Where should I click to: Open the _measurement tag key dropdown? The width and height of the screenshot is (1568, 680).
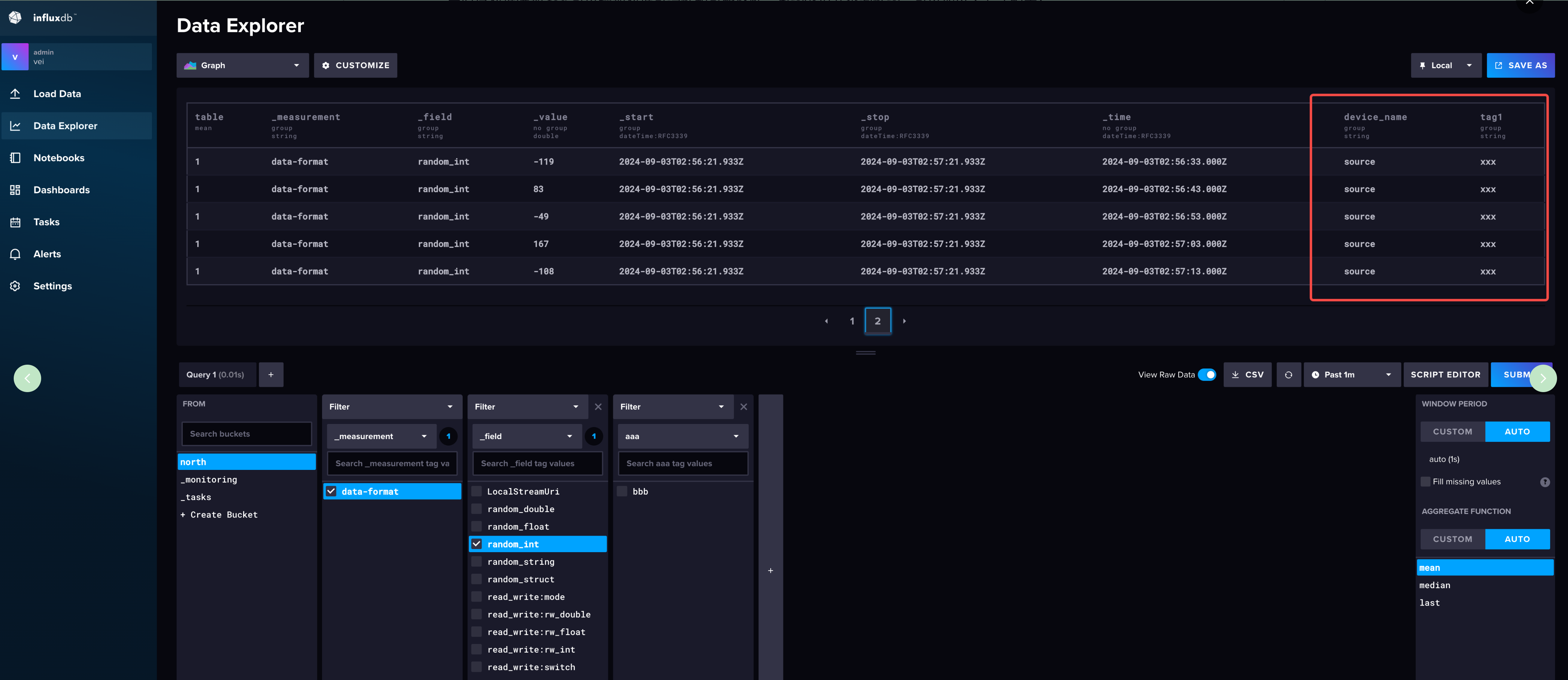click(x=382, y=436)
